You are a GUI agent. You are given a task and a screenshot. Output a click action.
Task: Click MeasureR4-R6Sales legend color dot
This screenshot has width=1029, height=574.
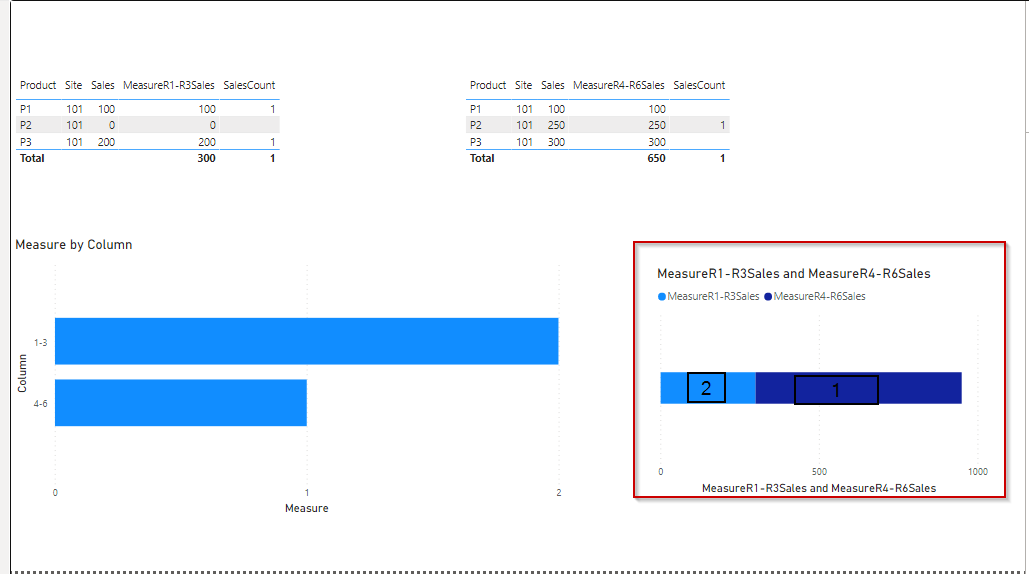point(768,297)
